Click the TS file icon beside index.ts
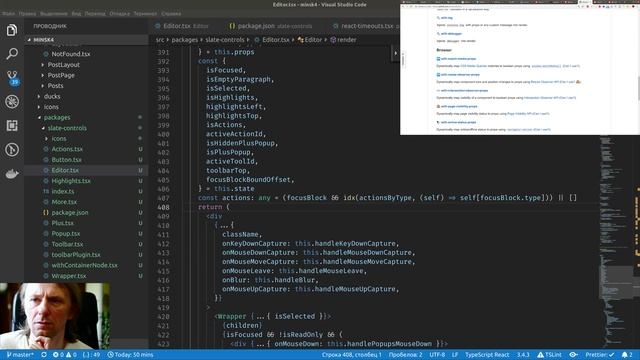640x360 pixels. (x=46, y=191)
